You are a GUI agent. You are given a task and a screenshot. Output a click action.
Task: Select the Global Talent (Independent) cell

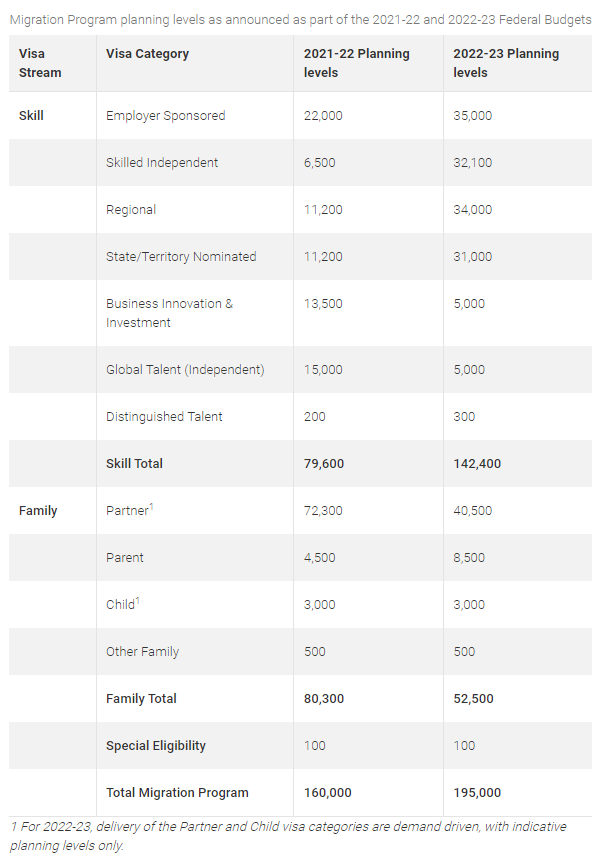point(185,370)
